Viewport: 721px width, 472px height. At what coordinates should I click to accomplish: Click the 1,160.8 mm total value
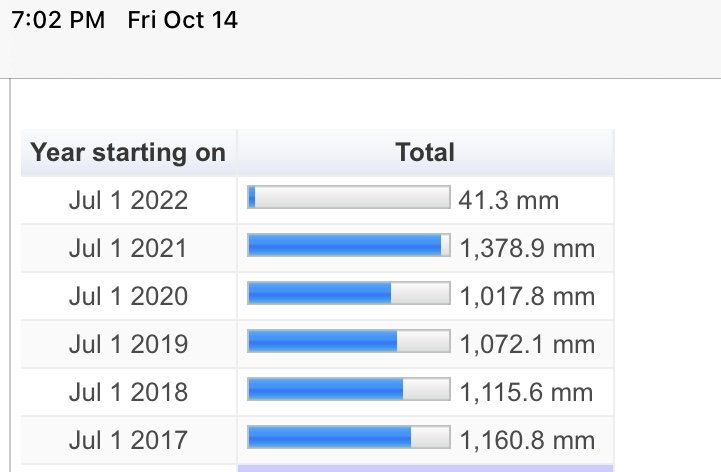[x=527, y=440]
